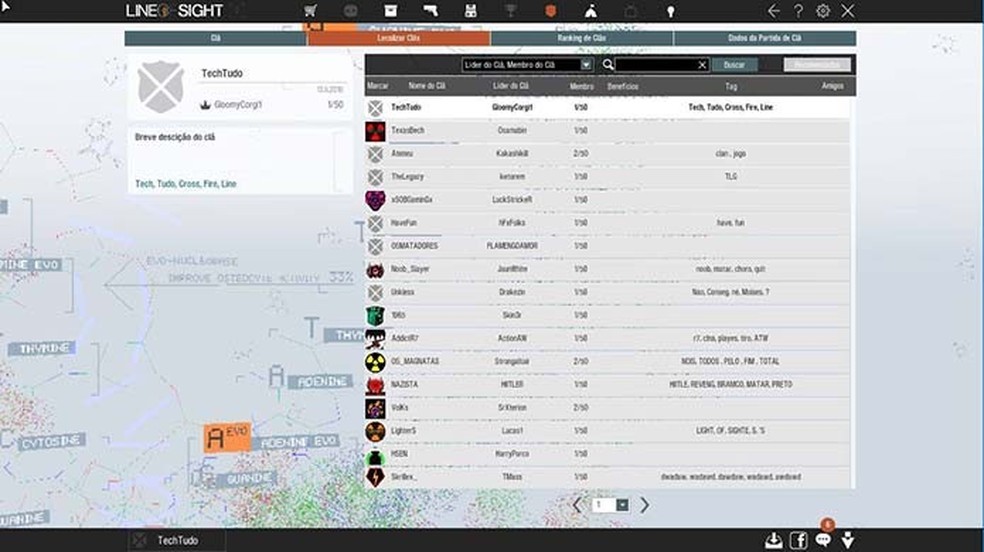
Task: Click the Marcar column header
Action: [377, 86]
